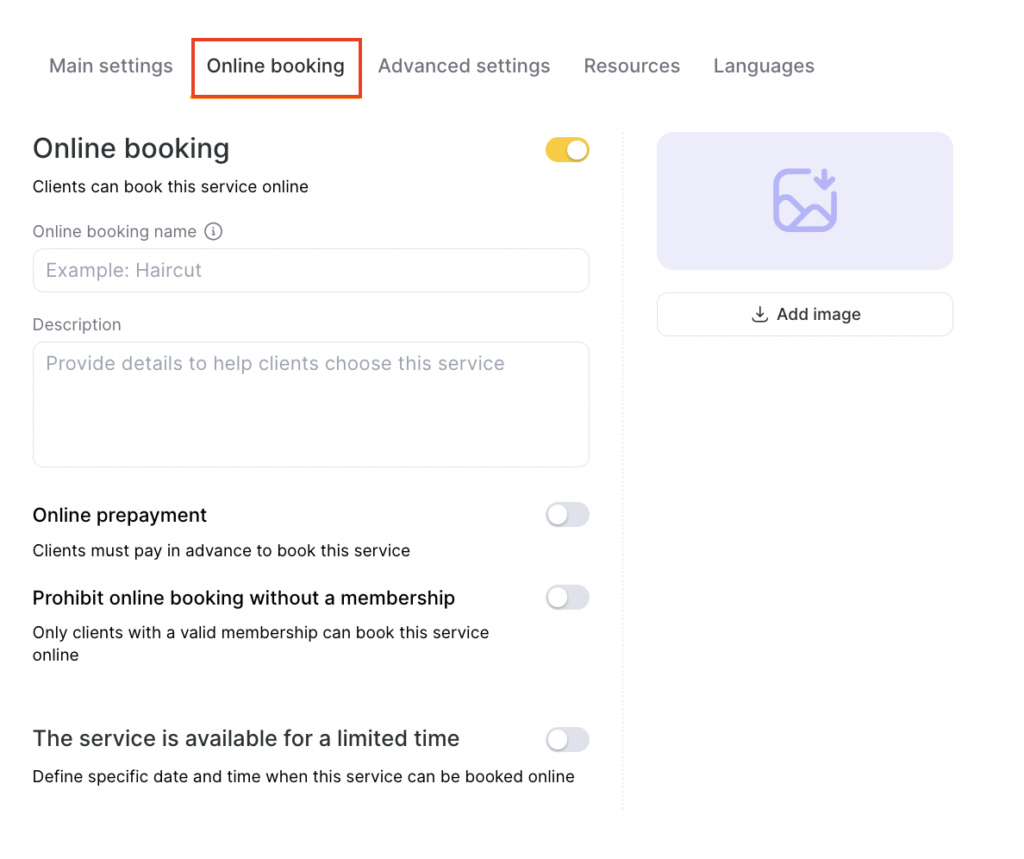Switch to the Main settings tab
This screenshot has width=1024, height=859.
point(111,66)
